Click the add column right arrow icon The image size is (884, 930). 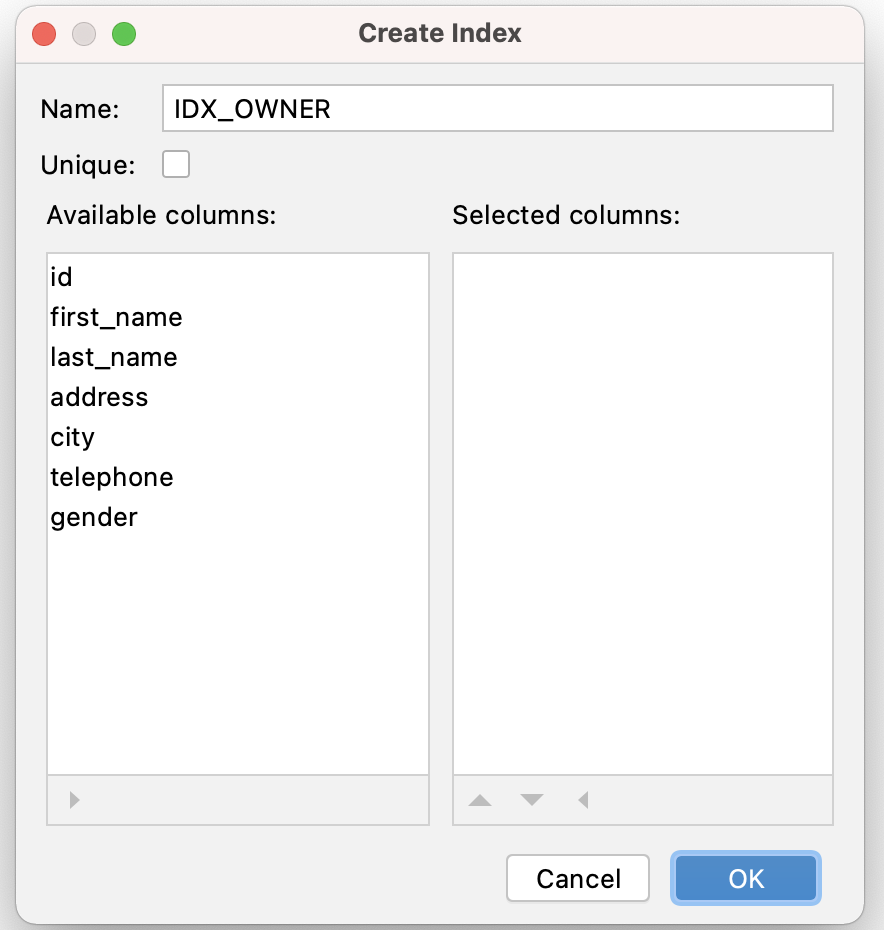coord(74,800)
